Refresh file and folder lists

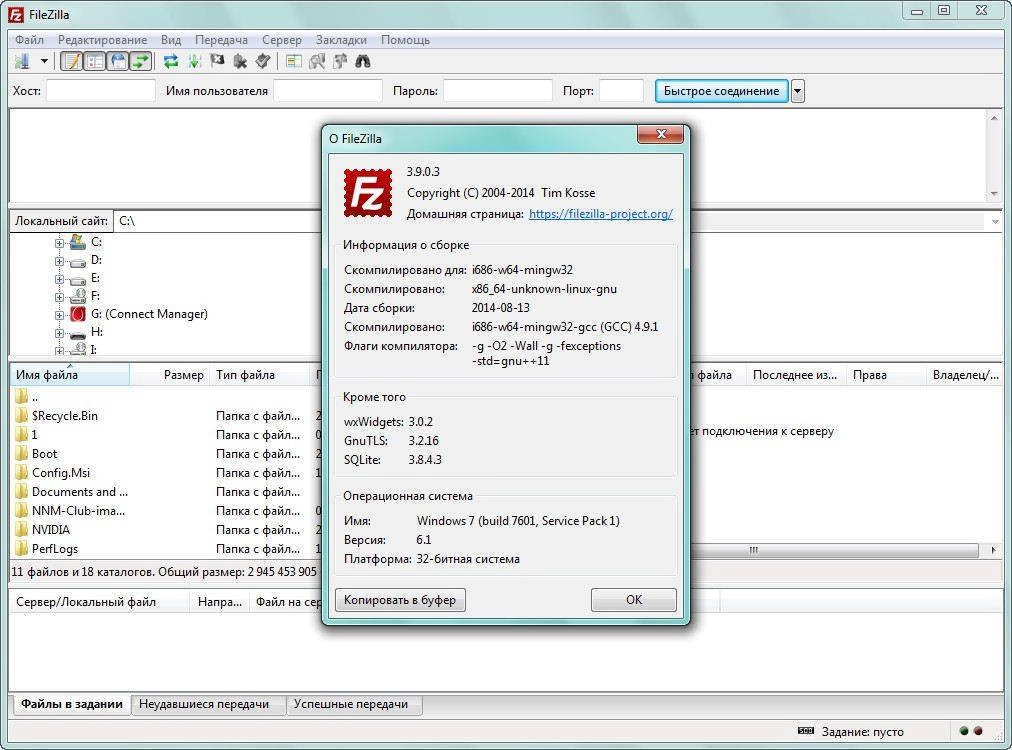point(171,61)
